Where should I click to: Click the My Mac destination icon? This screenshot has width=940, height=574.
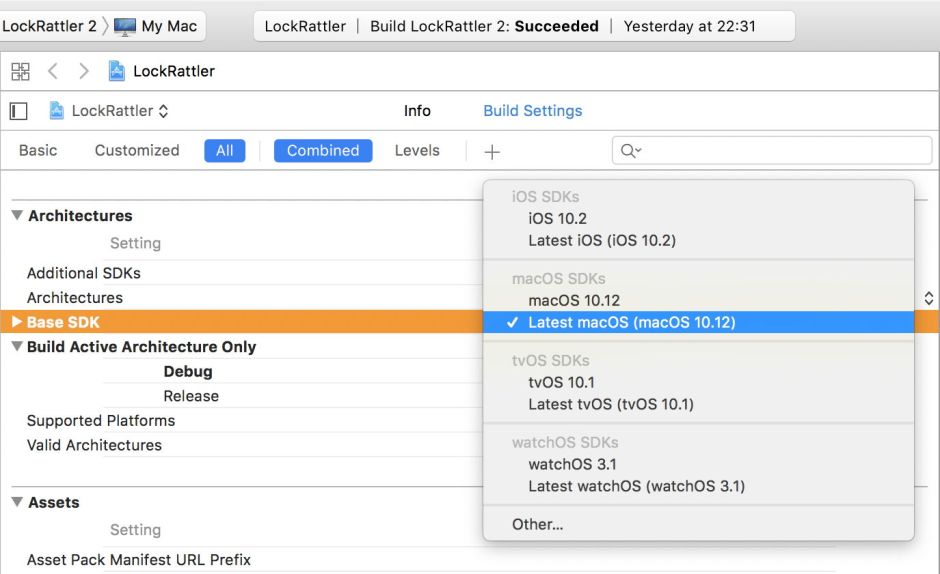coord(125,26)
